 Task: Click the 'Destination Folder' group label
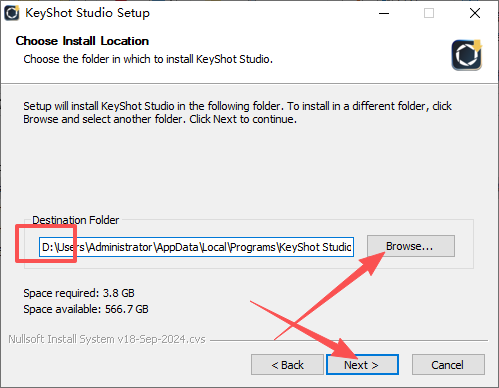tap(76, 220)
